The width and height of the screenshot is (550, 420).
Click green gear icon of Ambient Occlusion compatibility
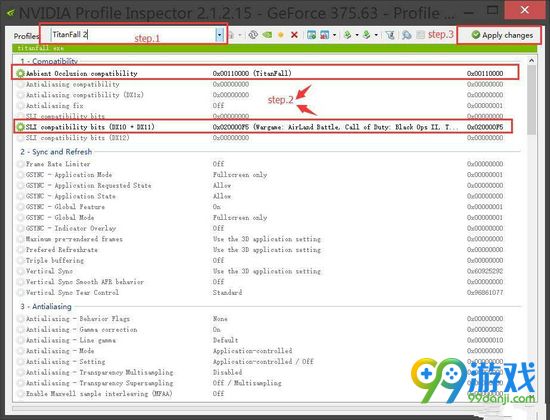click(20, 73)
